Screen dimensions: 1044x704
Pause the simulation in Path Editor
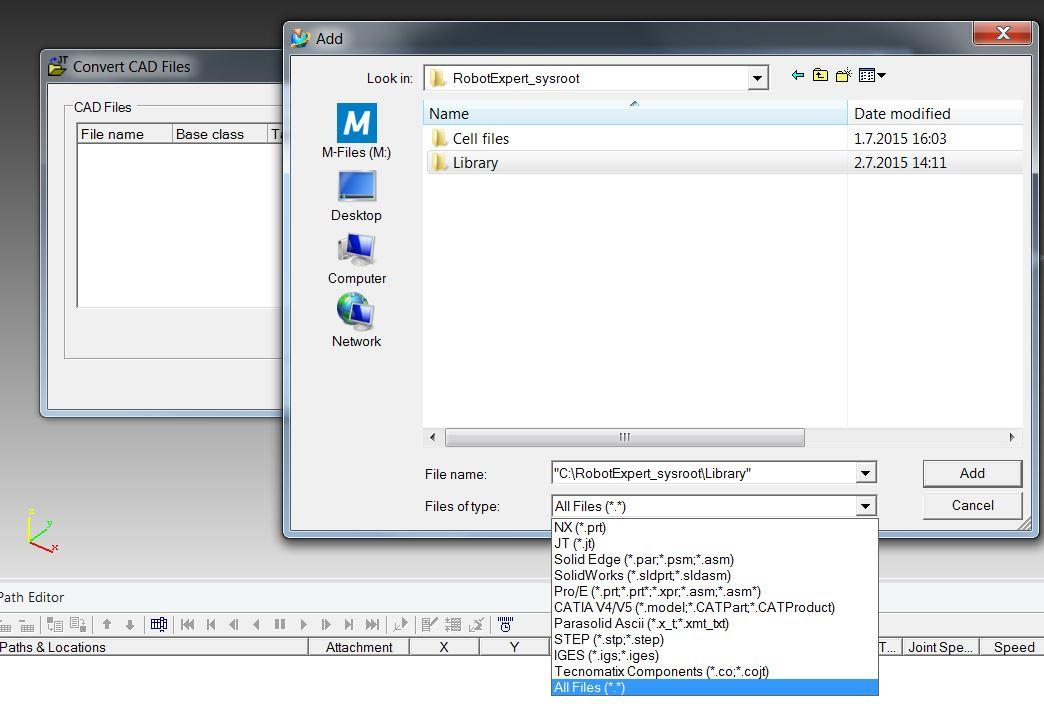[x=280, y=624]
